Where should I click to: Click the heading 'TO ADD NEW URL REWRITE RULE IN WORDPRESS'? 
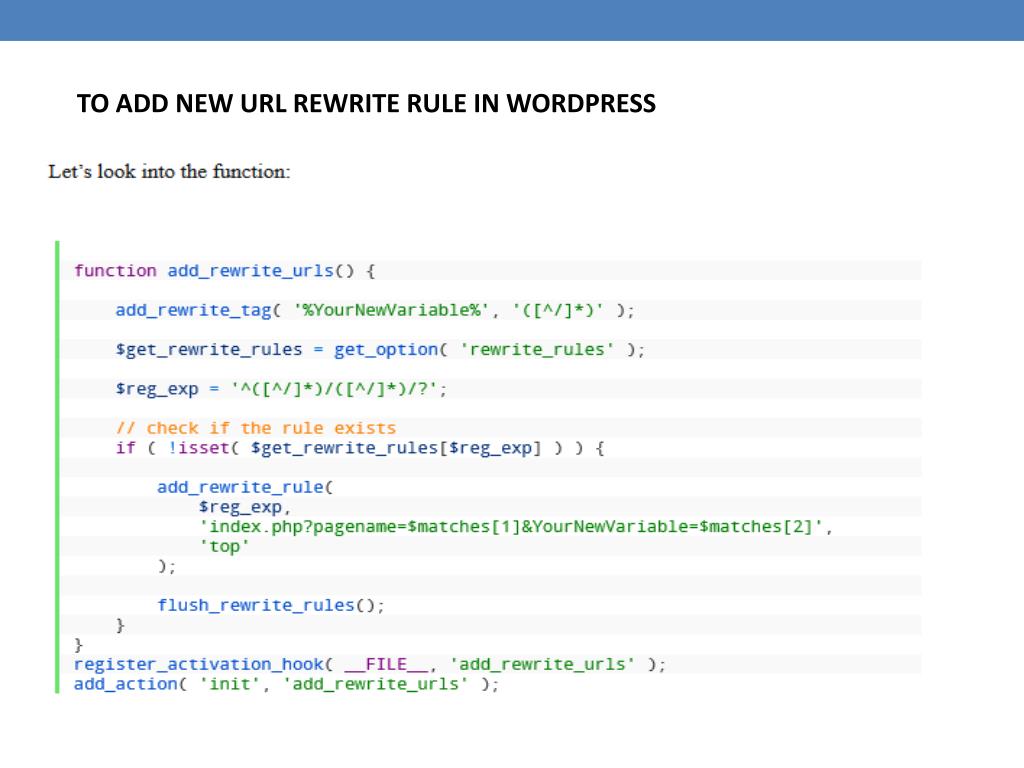[366, 104]
